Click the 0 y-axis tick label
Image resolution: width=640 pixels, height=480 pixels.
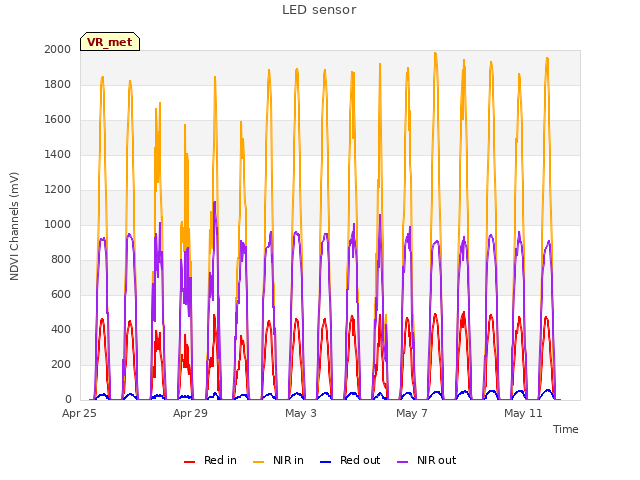pos(68,400)
